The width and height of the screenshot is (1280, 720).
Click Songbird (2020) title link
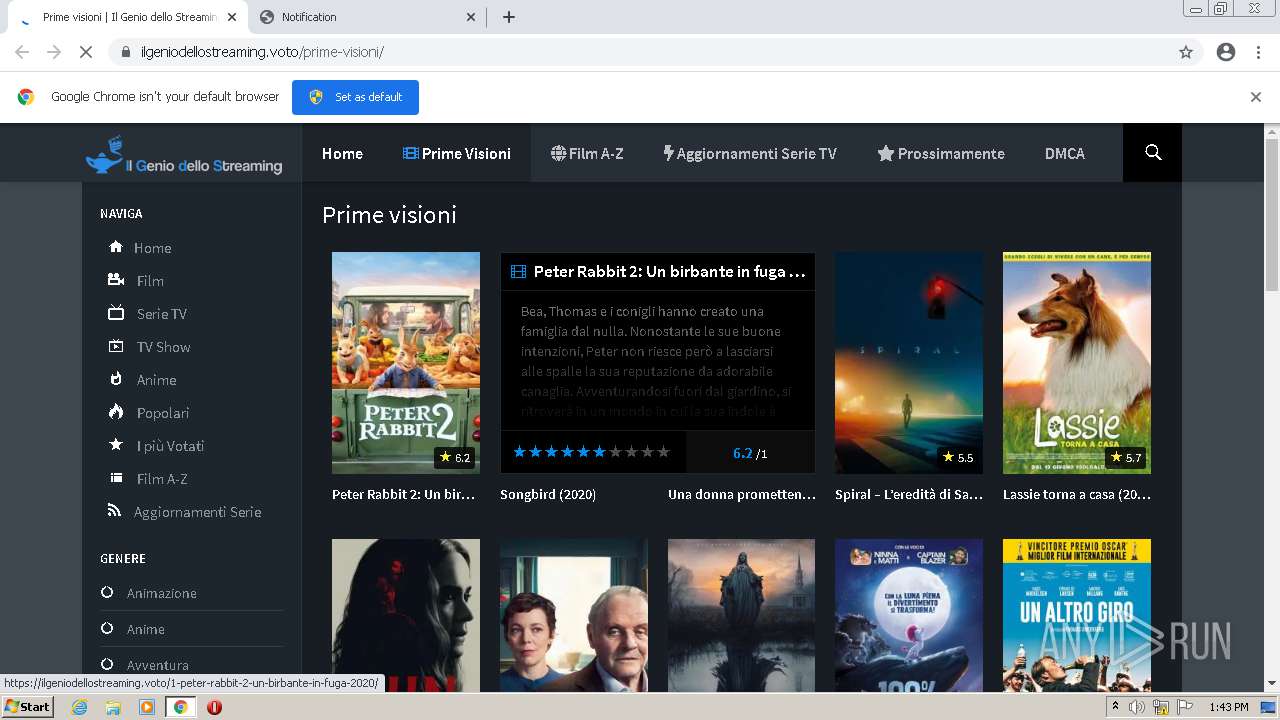[x=548, y=494]
